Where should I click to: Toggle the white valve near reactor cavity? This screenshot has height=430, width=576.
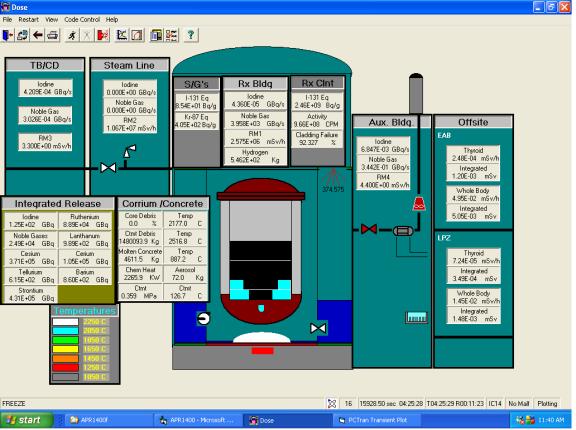(318, 328)
